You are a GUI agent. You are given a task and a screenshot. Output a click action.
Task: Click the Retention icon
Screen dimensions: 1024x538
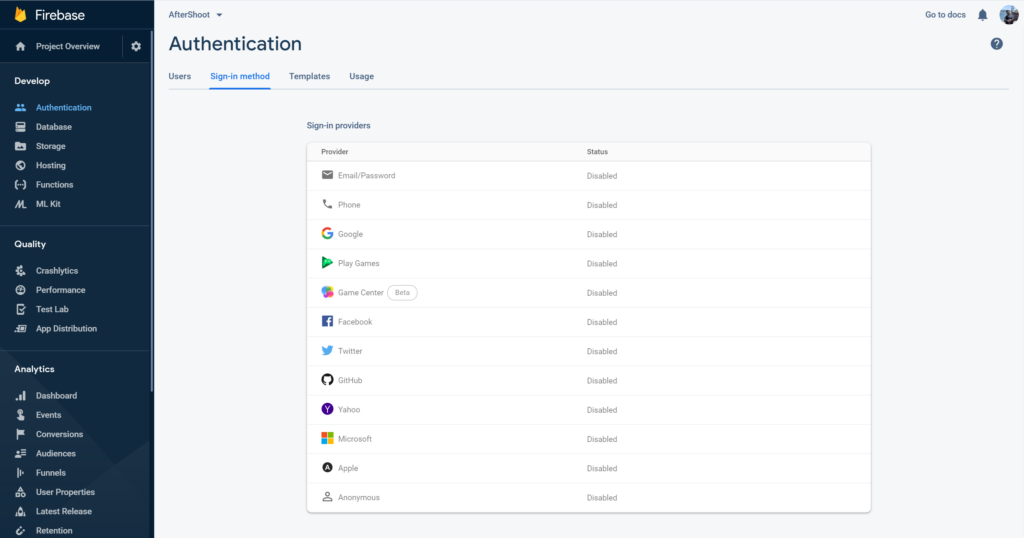(x=20, y=530)
